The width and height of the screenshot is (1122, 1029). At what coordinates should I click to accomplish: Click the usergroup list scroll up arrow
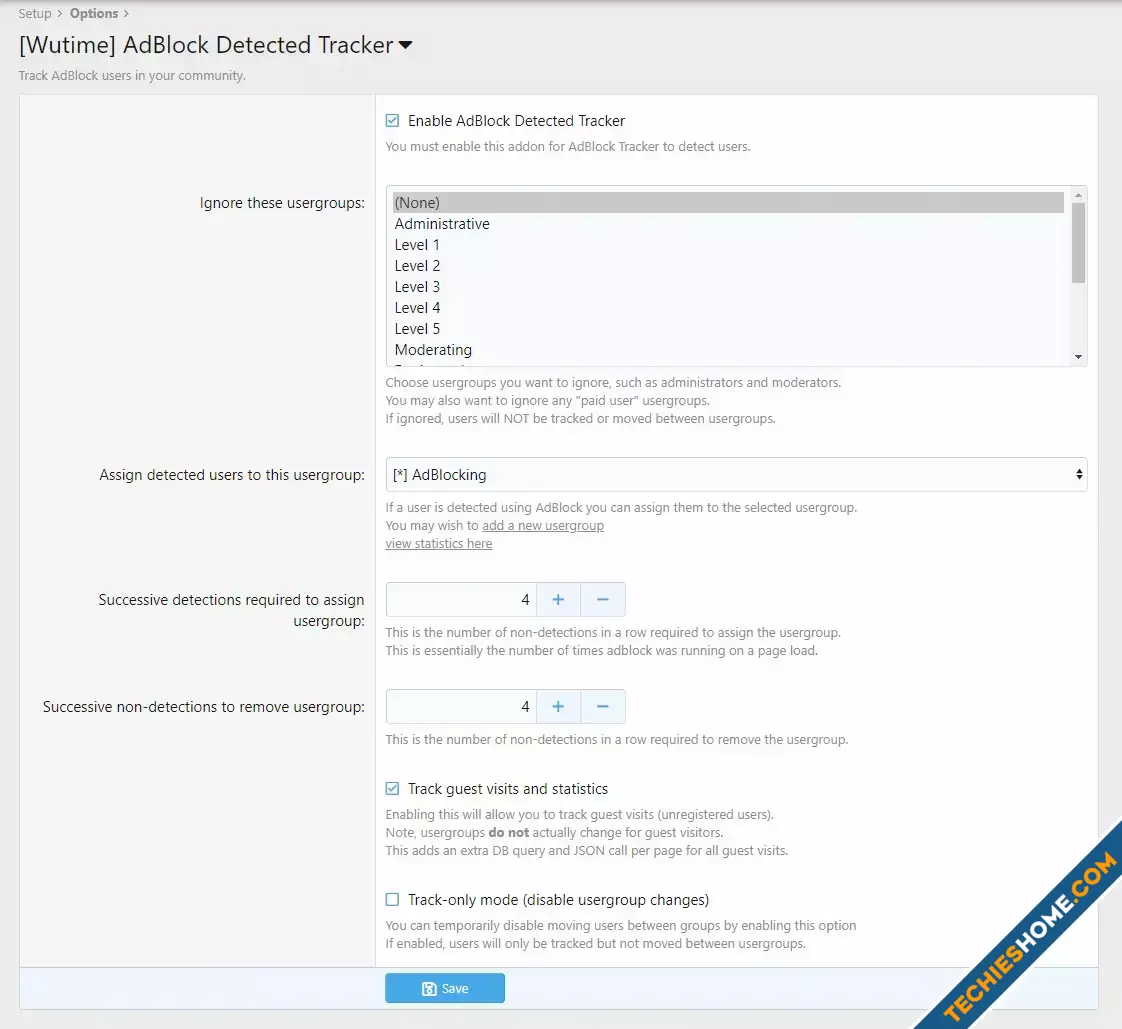click(1078, 195)
